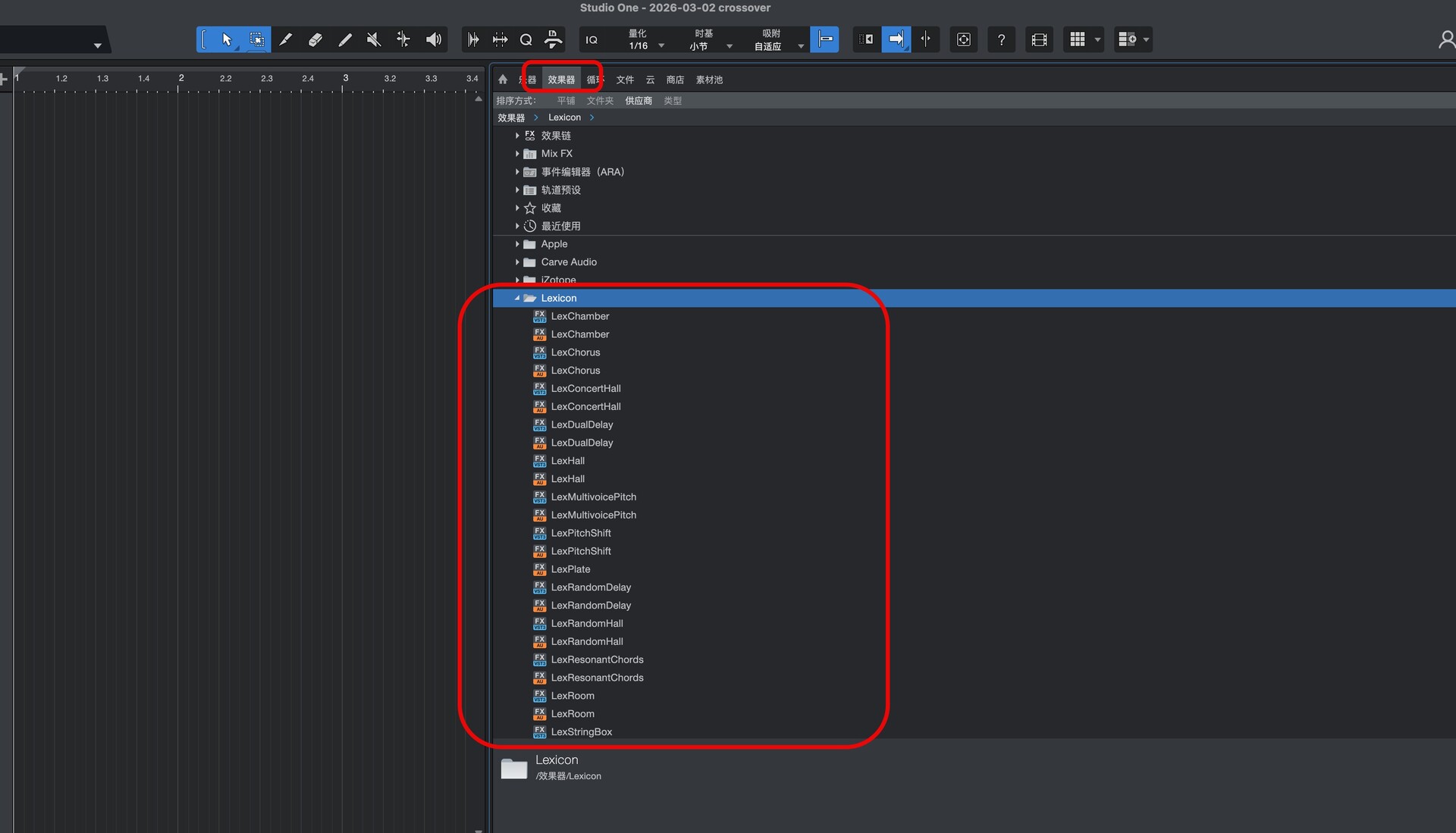
Task: Open the 素材池 pool tab
Action: [x=709, y=80]
